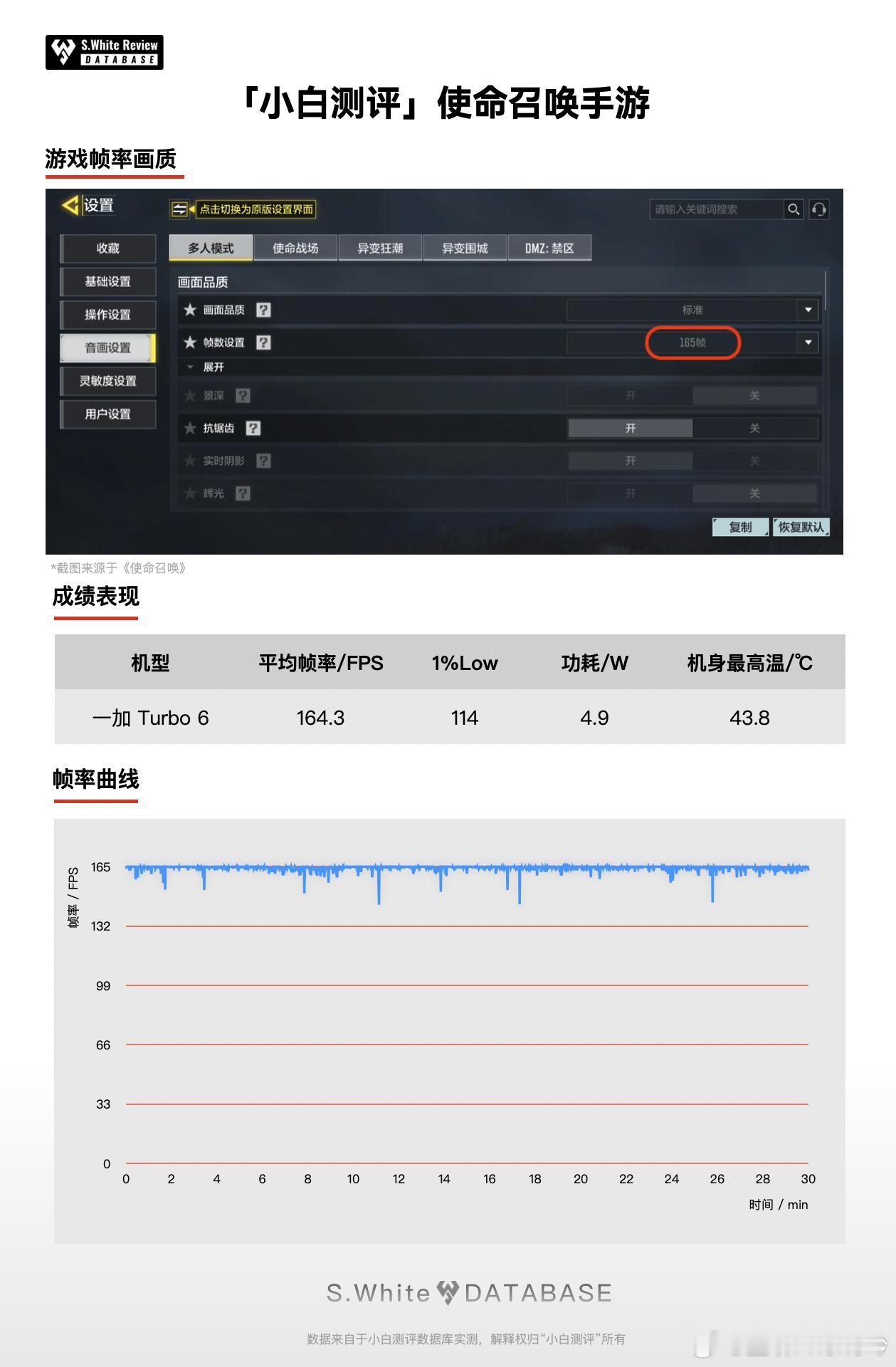Switch to the 异变狂潮 tab
896x1367 pixels.
[x=380, y=248]
